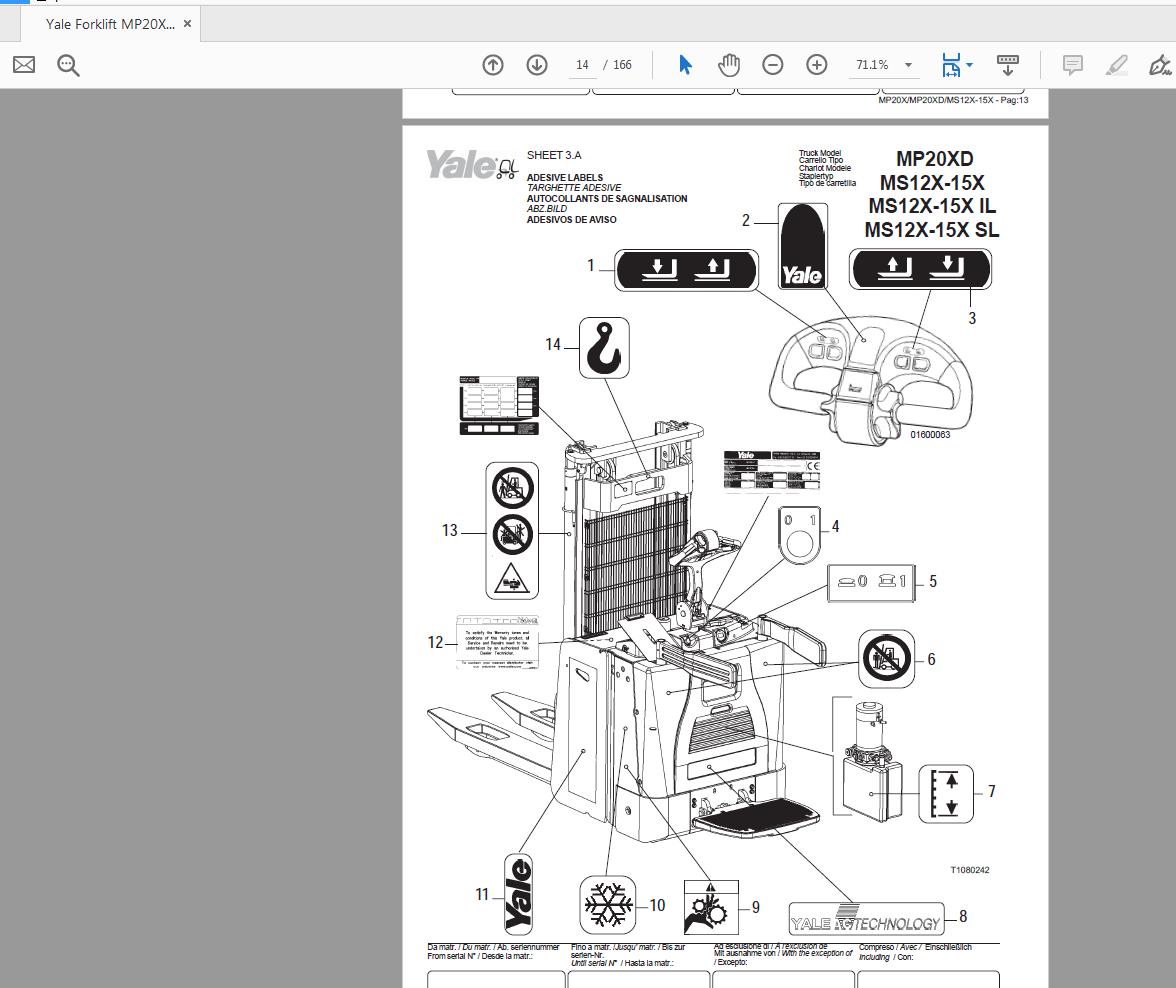This screenshot has width=1176, height=988.
Task: Add a sticky note comment
Action: coord(1071,64)
